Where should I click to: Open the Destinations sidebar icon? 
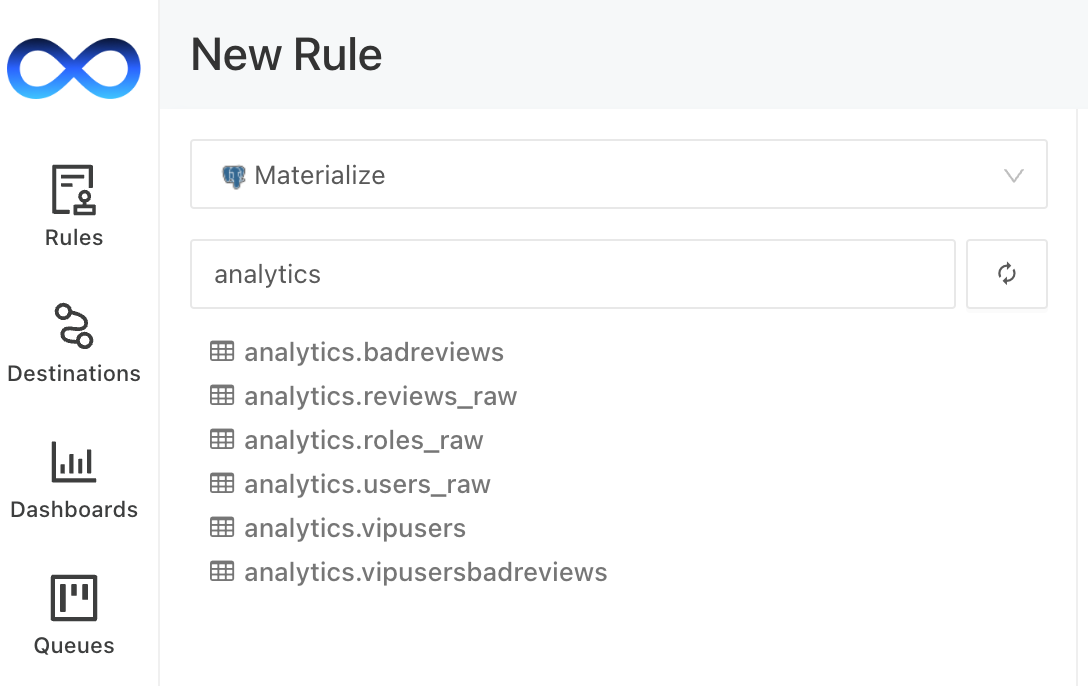74,326
